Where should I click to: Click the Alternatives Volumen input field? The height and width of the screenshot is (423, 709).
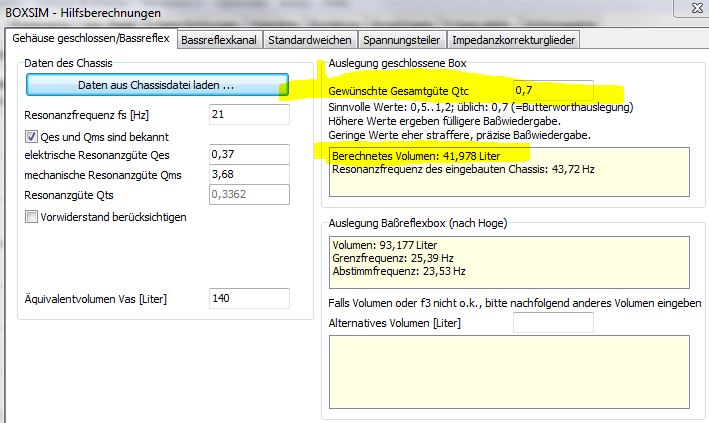(553, 323)
